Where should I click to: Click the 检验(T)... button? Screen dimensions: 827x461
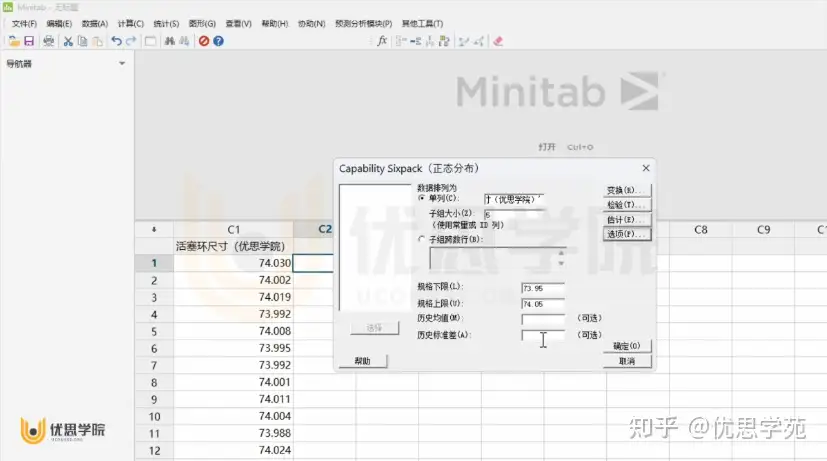627,205
